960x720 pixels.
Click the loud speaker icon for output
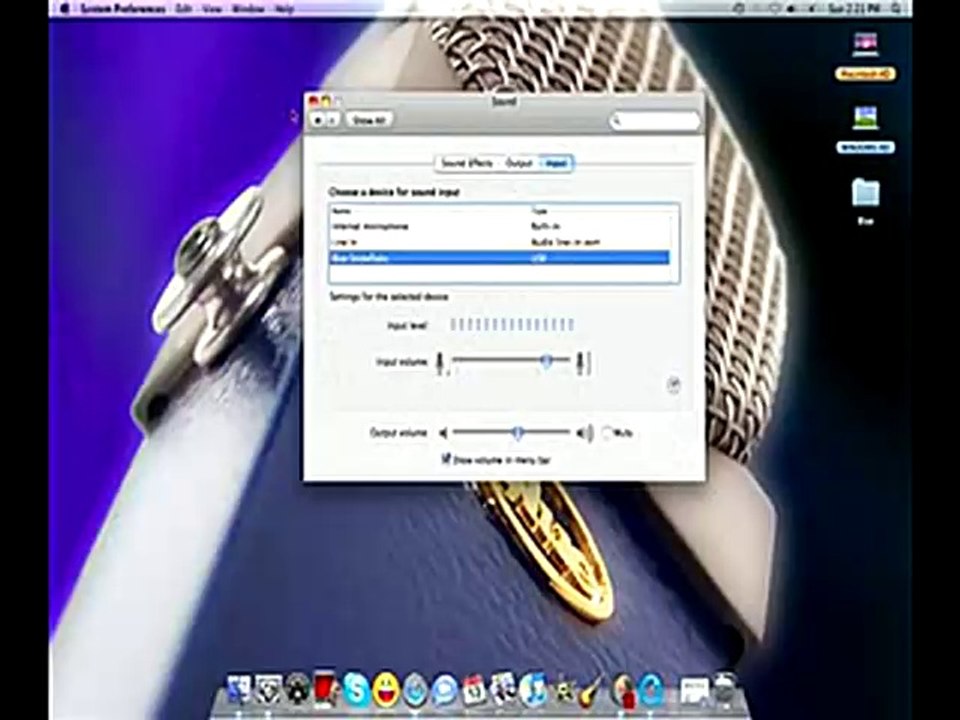click(x=585, y=433)
